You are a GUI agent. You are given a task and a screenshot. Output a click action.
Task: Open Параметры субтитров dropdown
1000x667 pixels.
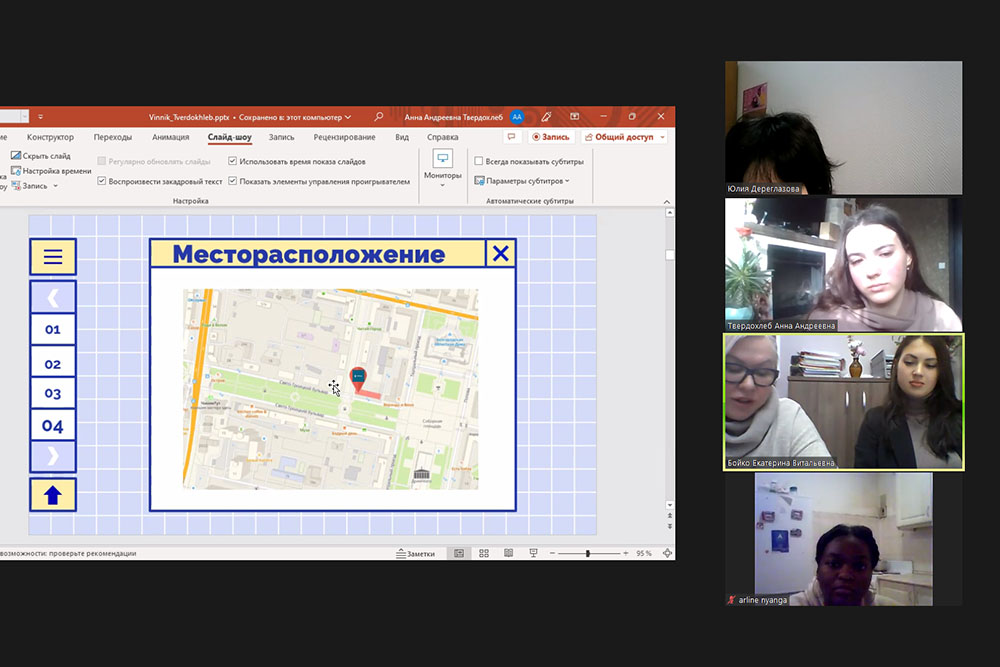522,181
